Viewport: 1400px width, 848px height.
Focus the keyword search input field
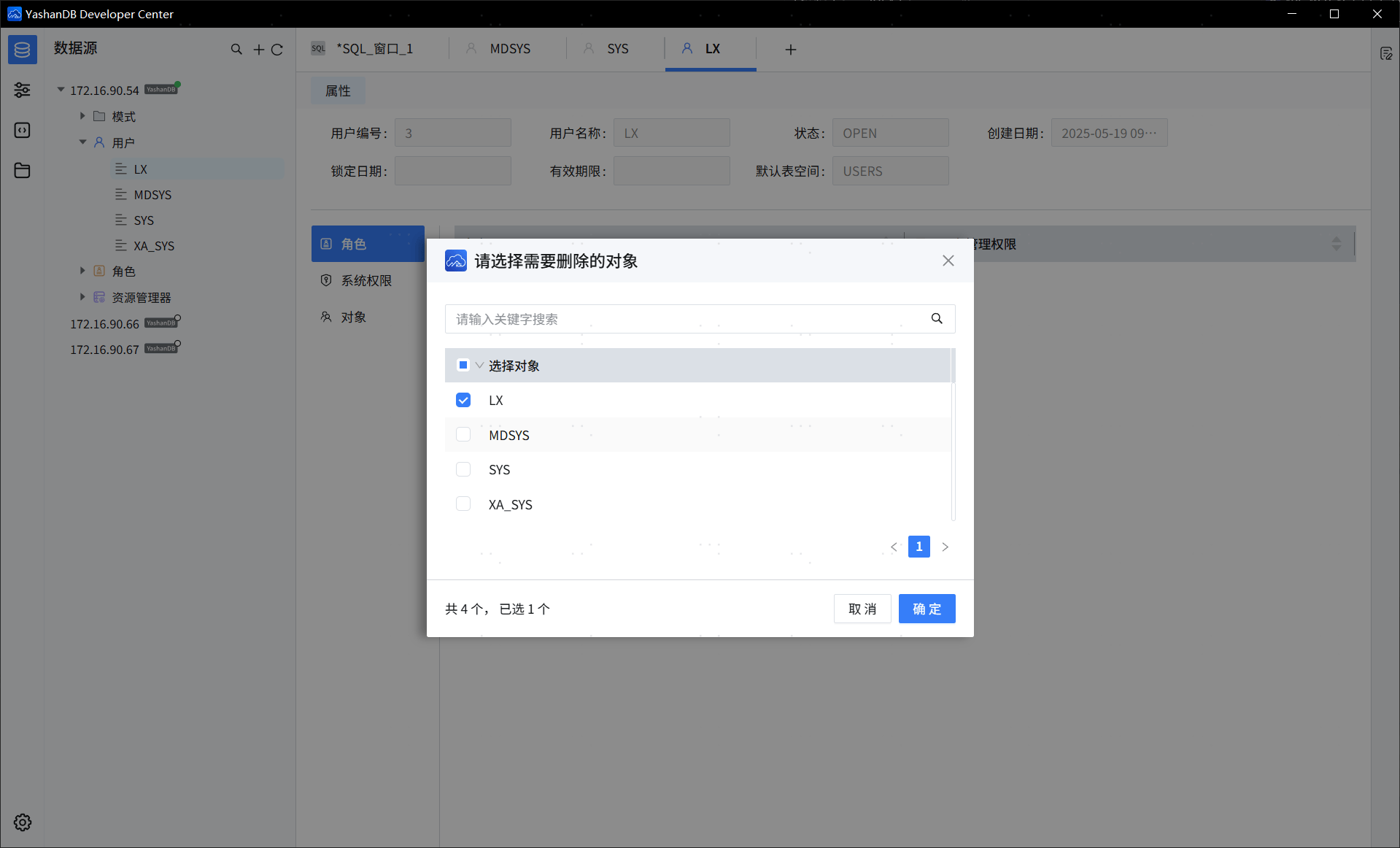(686, 319)
